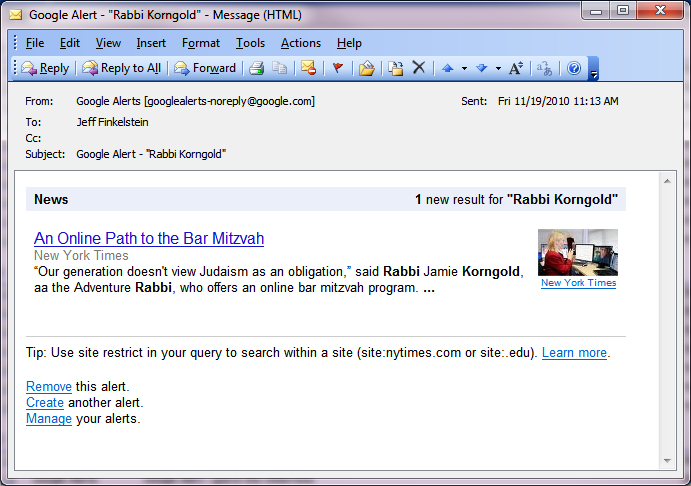
Task: Open Help with the question mark icon
Action: coord(574,68)
